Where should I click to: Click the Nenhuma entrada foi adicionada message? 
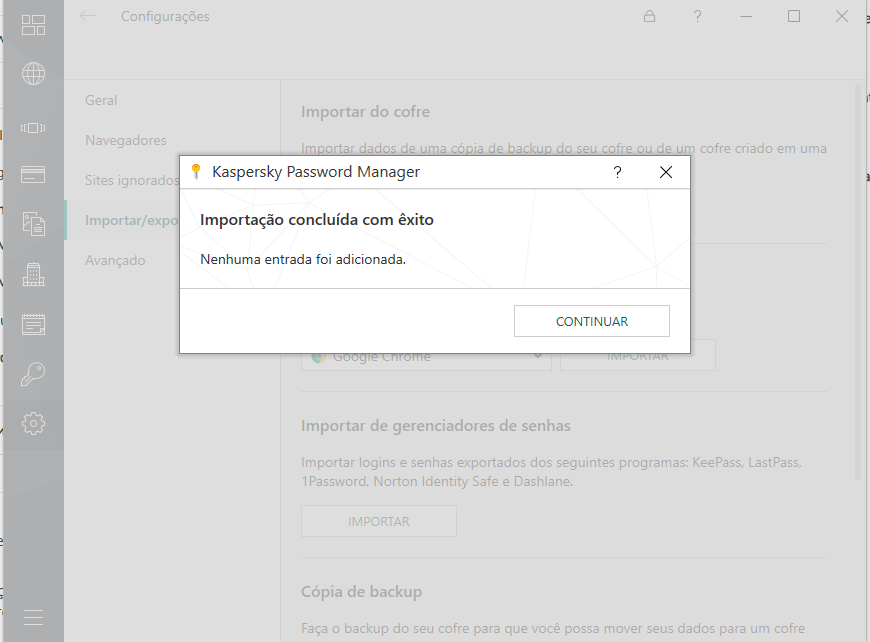tap(303, 259)
